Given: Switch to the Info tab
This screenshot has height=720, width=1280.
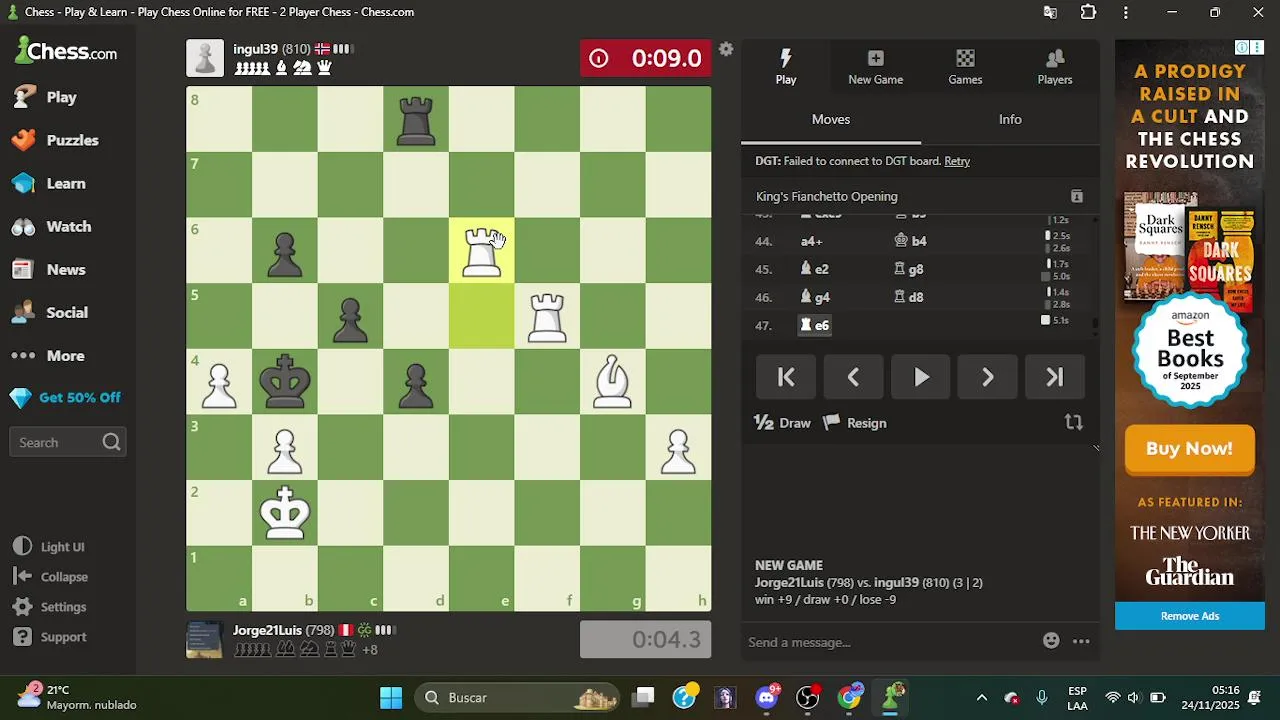Looking at the screenshot, I should click(1010, 119).
